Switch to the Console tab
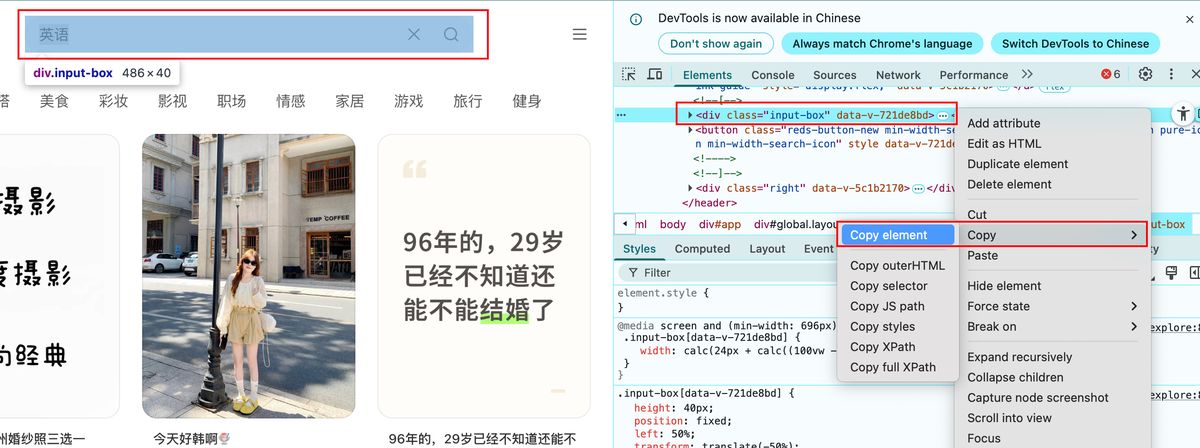Screen dimensions: 1200x448 point(773,75)
